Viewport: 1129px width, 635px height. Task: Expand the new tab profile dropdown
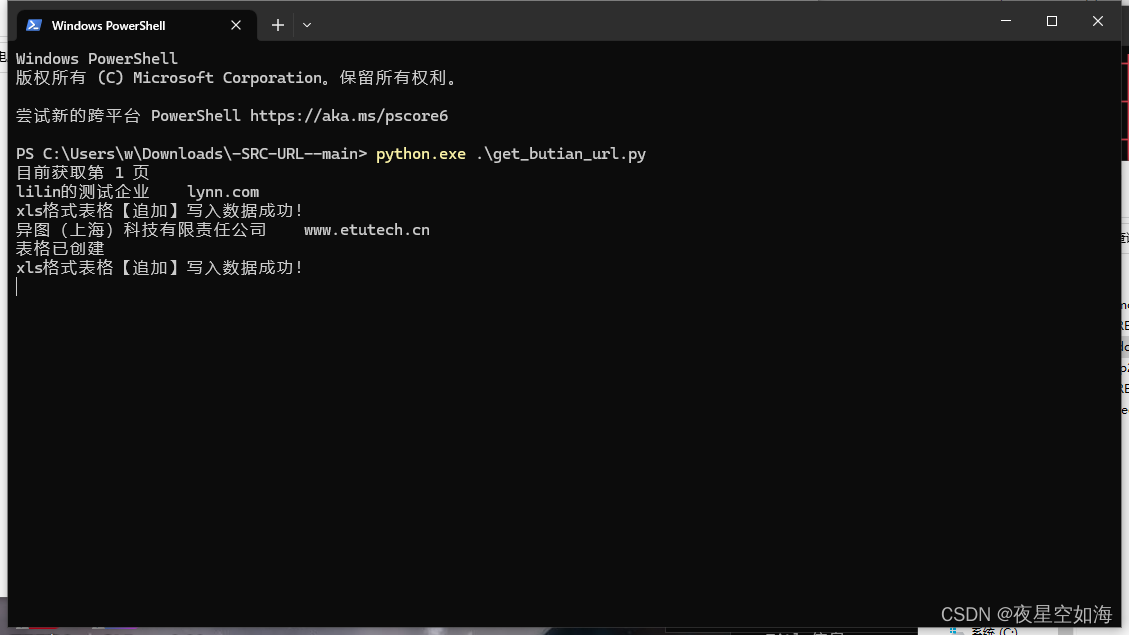click(307, 25)
